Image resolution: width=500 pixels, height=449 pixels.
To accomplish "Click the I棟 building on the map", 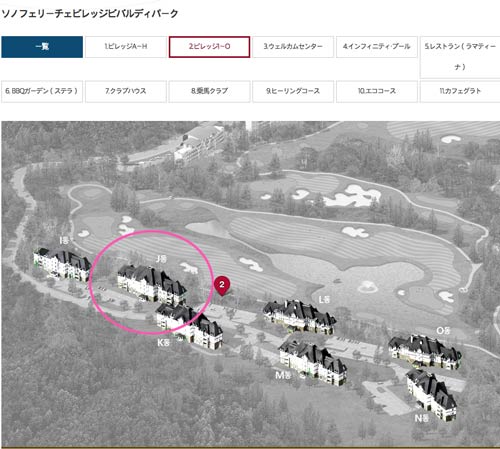I will (x=62, y=263).
